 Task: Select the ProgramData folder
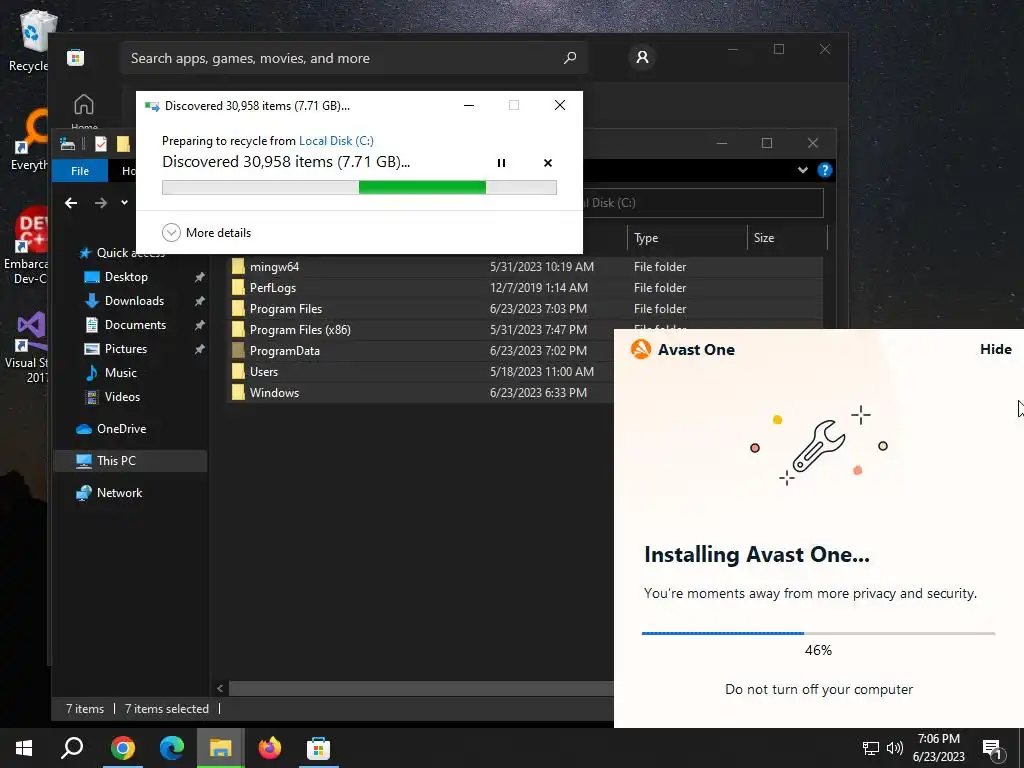285,351
